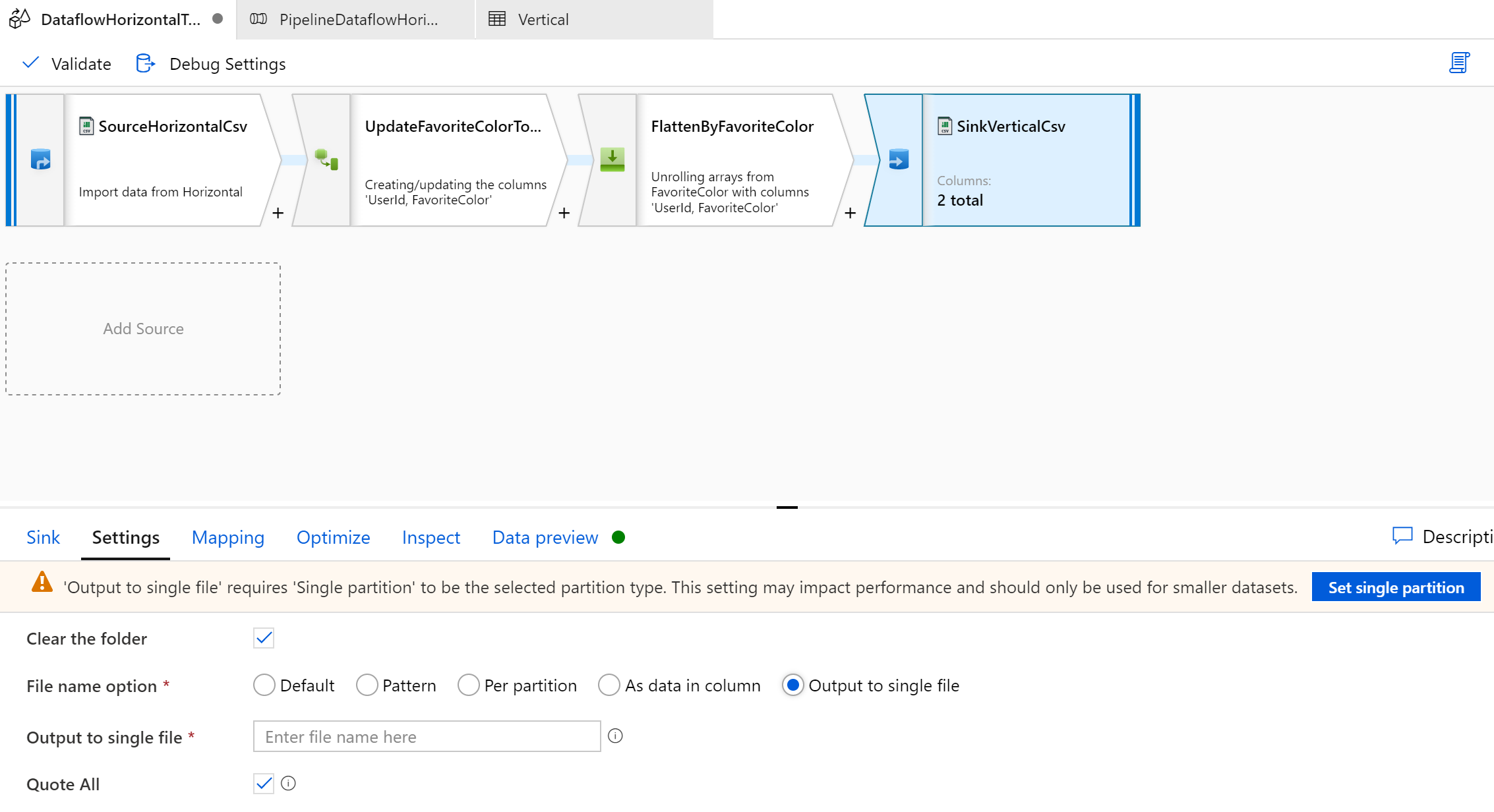The height and width of the screenshot is (812, 1494).
Task: Click the derived column transformation icon
Action: (326, 159)
